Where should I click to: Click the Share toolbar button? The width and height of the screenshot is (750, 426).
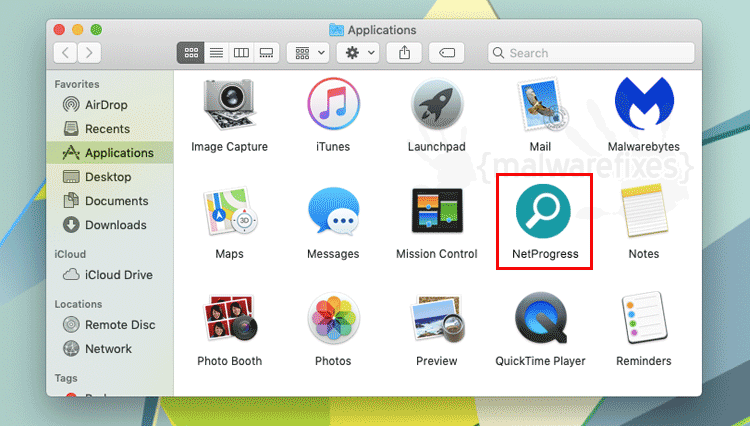404,53
